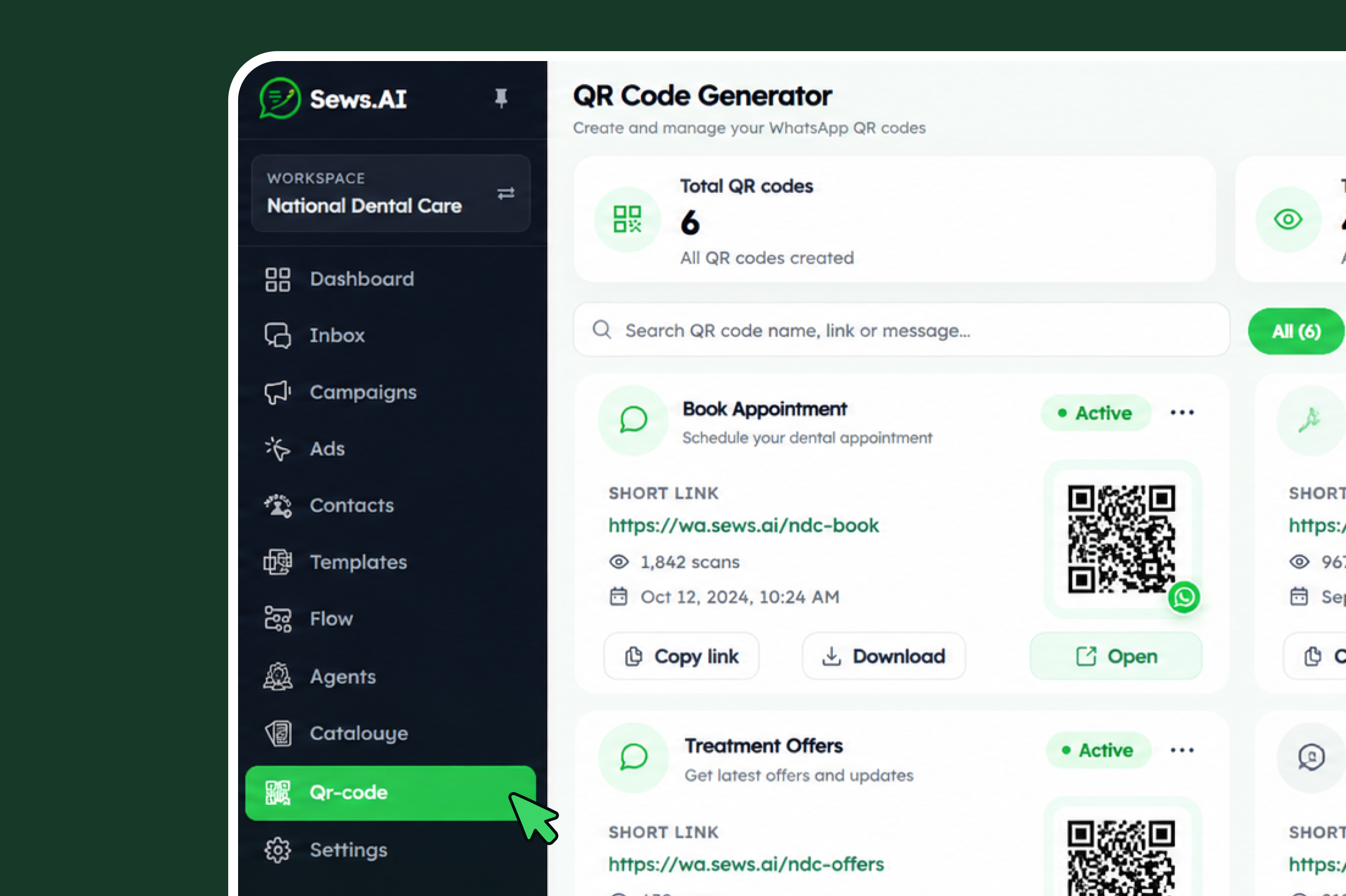The height and width of the screenshot is (896, 1346).
Task: Click the Agents avatar icon
Action: click(278, 676)
